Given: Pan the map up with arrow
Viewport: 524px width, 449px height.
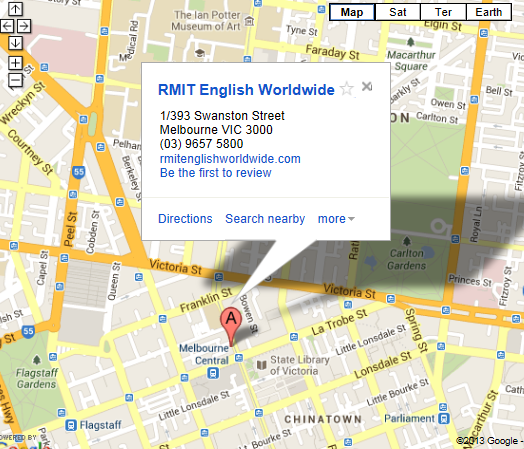Looking at the screenshot, I should point(15,9).
